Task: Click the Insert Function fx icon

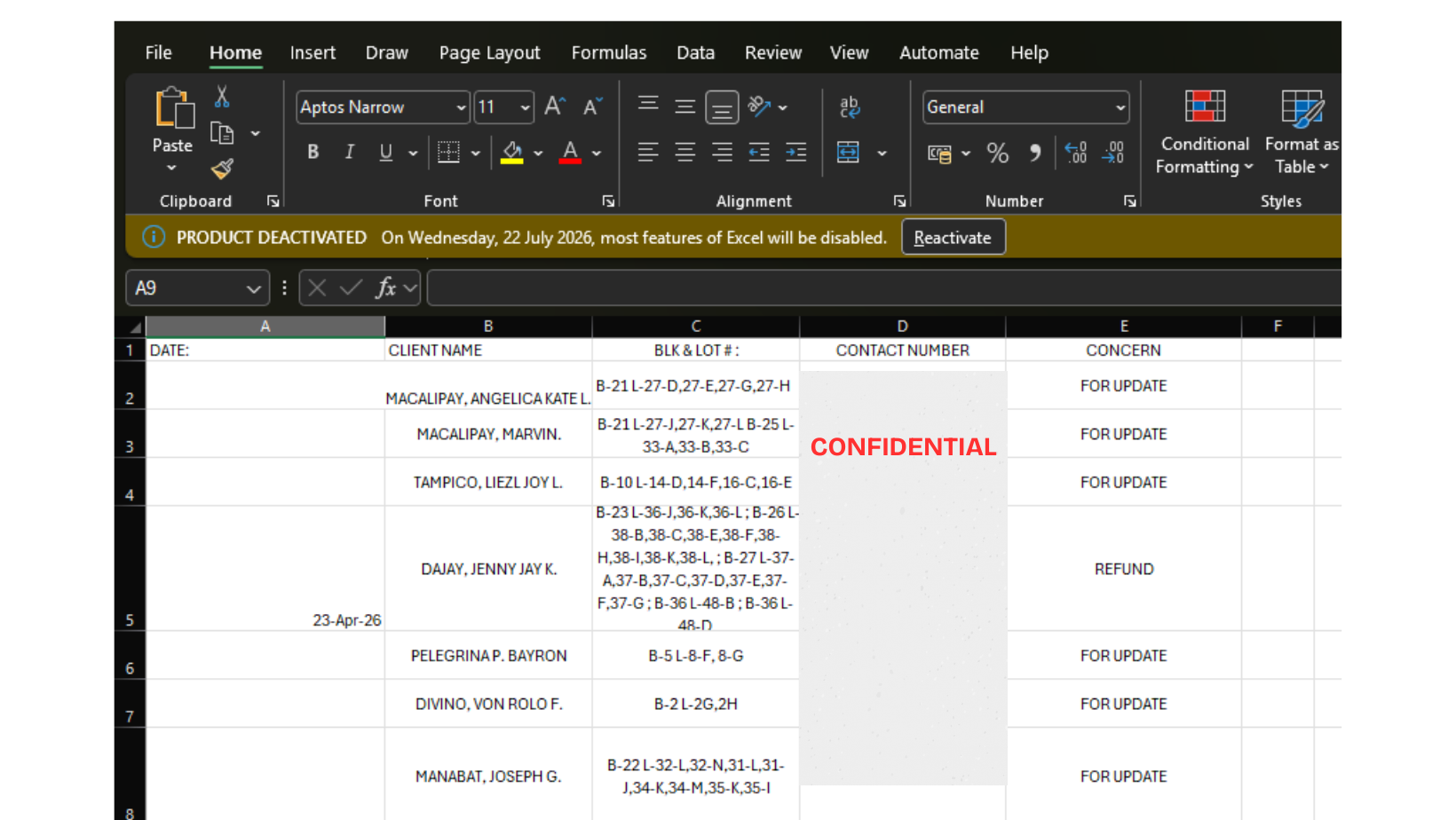Action: [385, 288]
